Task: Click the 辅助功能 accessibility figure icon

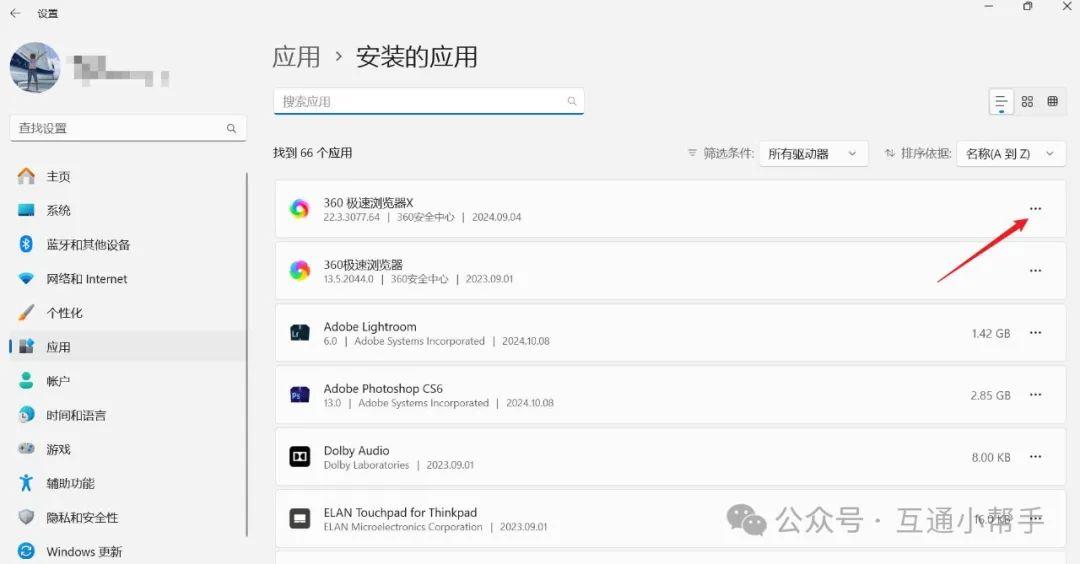Action: pos(26,483)
